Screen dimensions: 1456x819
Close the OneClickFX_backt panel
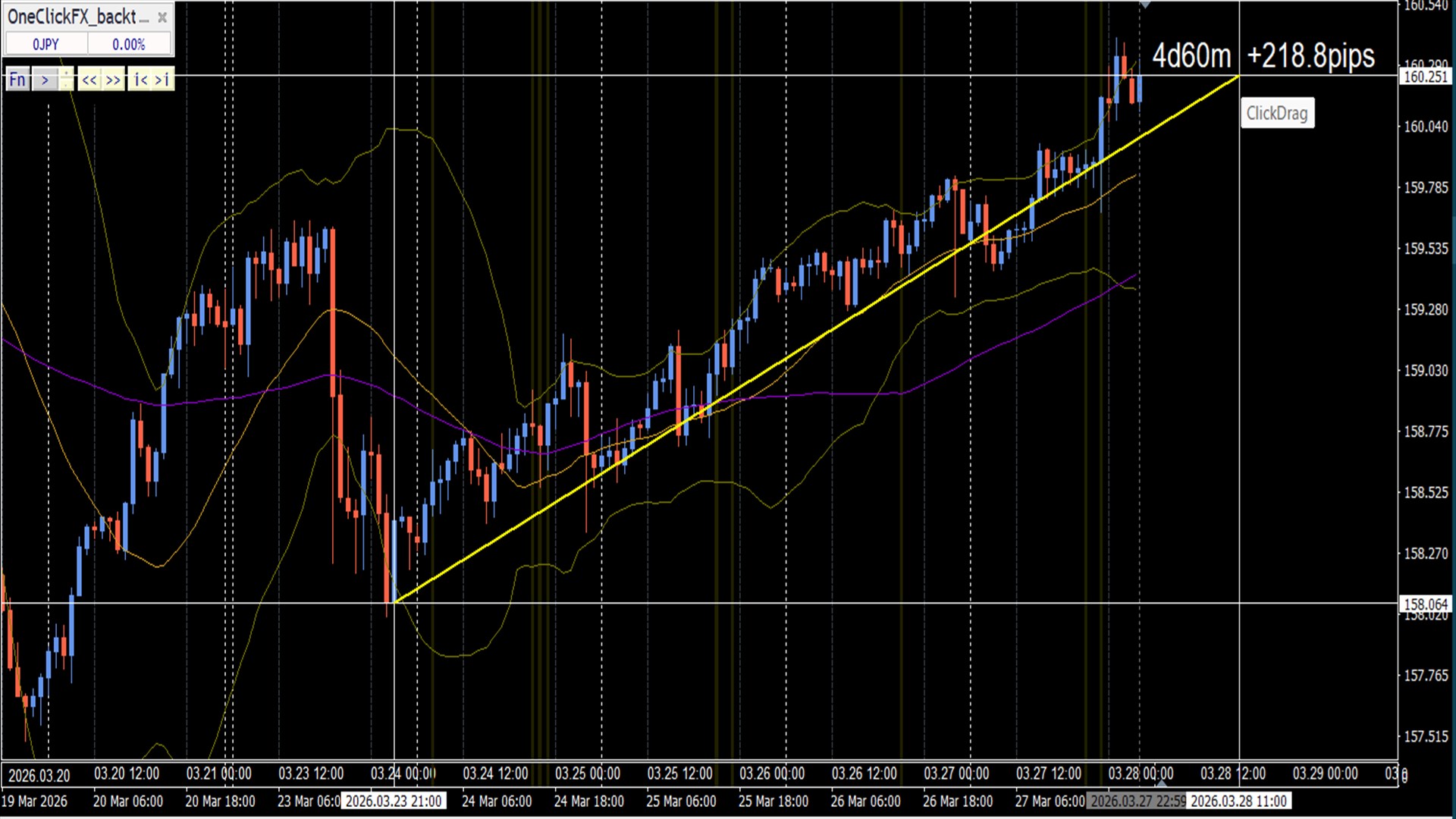[x=162, y=17]
